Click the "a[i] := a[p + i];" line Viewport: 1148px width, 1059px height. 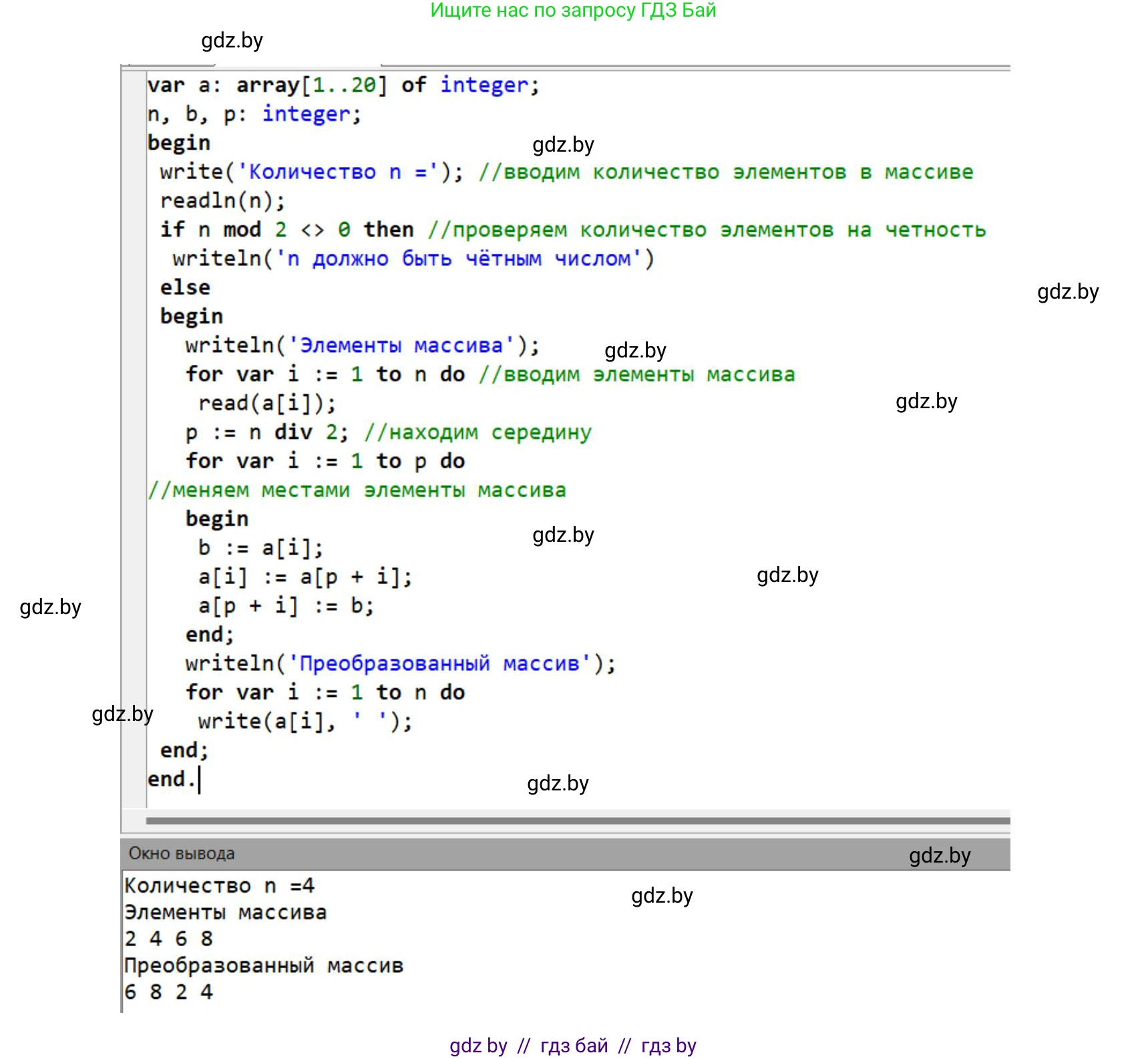(305, 577)
